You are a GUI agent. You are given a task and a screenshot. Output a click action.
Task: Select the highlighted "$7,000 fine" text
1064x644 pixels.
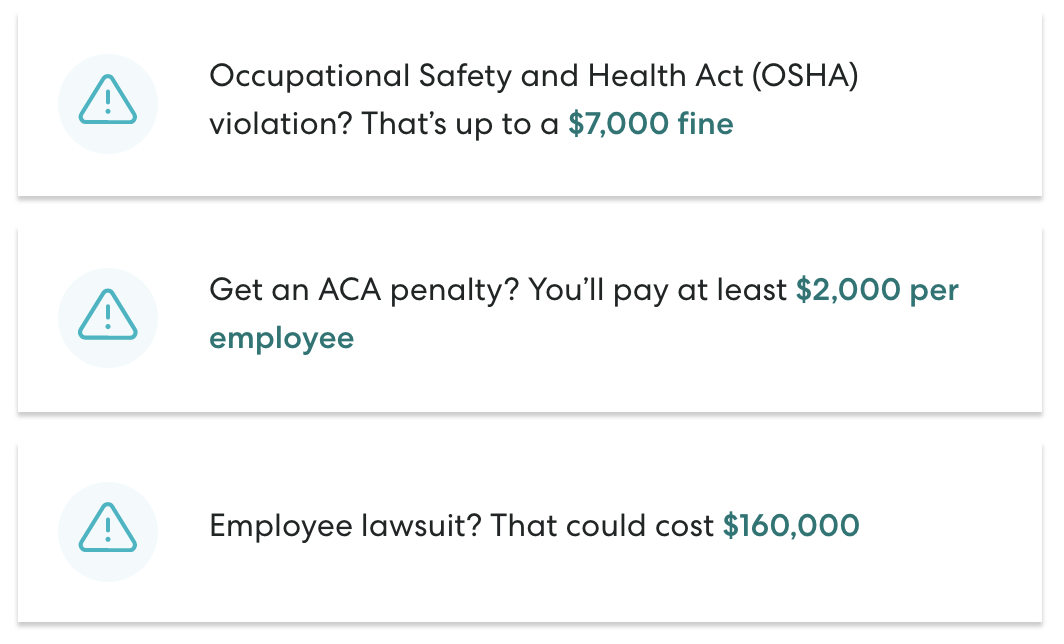[651, 124]
